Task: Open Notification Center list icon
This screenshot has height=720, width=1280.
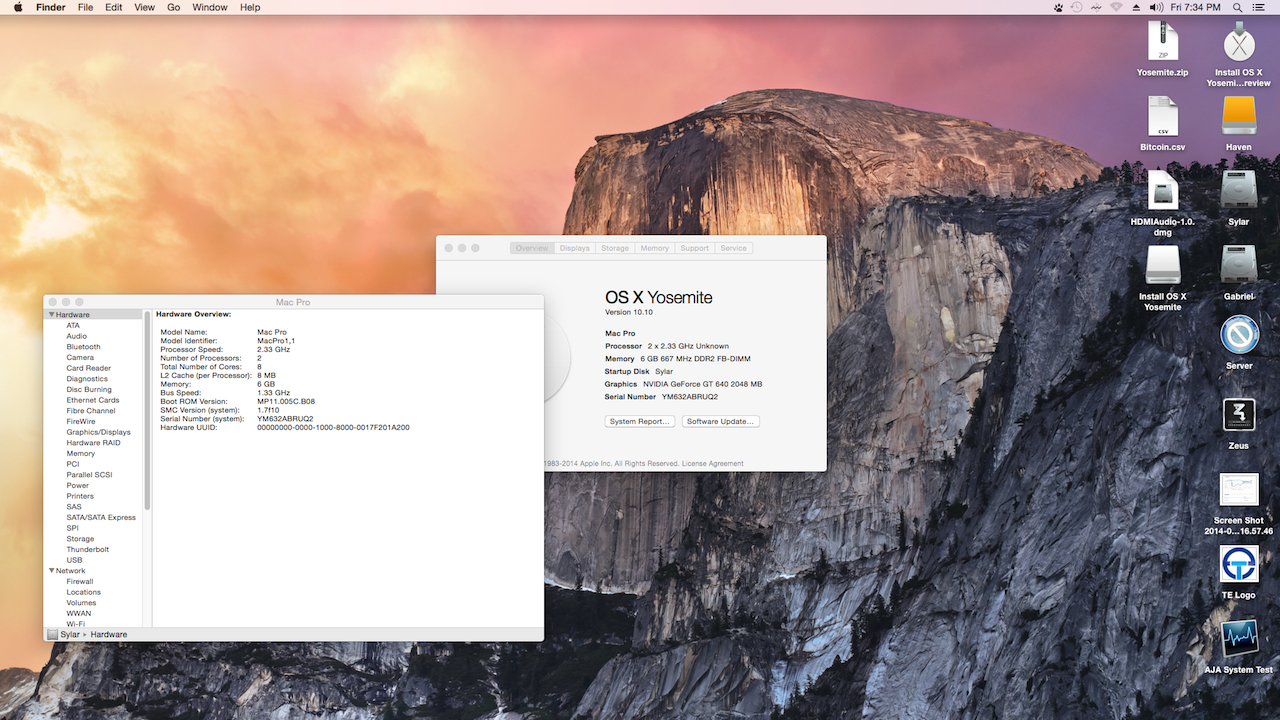Action: 1260,7
